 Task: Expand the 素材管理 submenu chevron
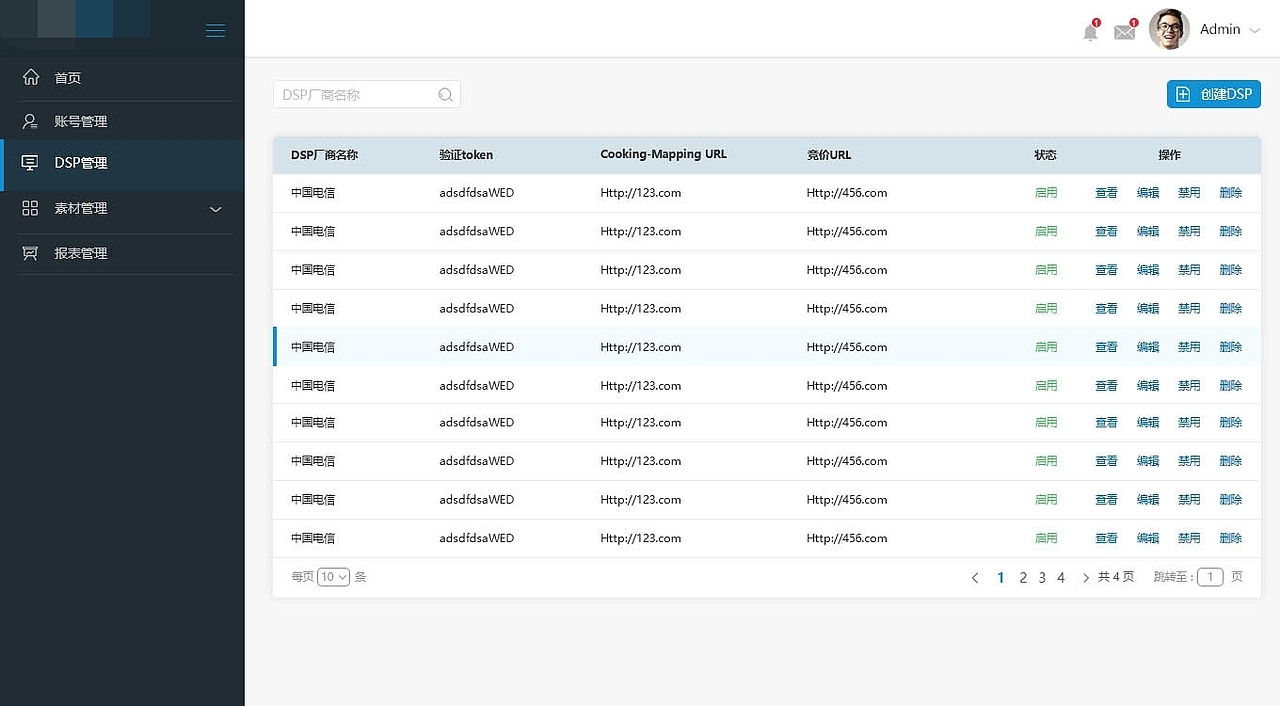pyautogui.click(x=215, y=209)
